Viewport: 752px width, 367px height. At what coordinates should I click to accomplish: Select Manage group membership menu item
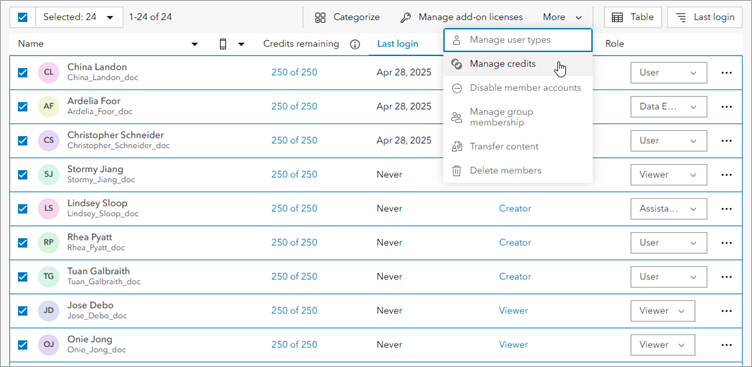pos(518,117)
